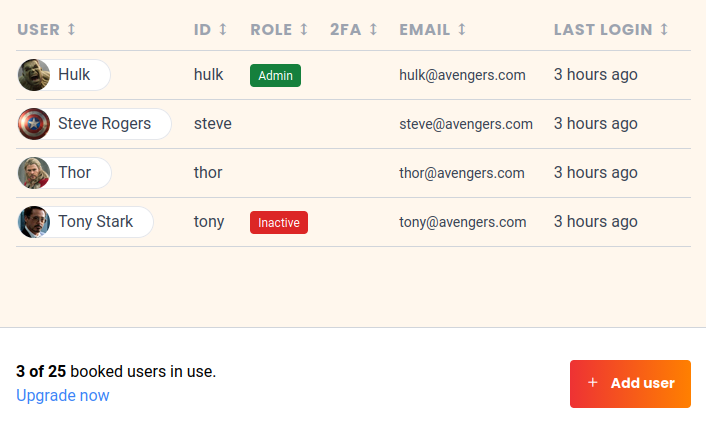Click the green Admin role badge
Viewport: 706px width, 424px height.
coord(275,75)
